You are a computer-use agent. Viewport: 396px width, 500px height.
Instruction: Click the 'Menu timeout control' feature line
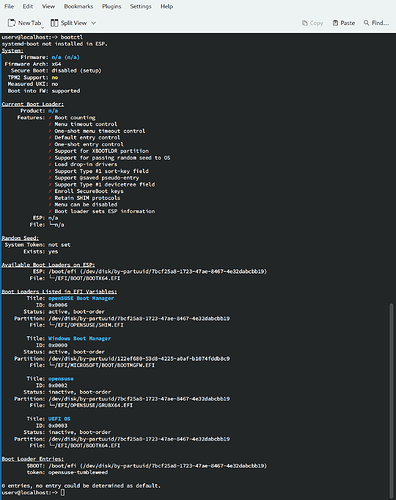86,124
